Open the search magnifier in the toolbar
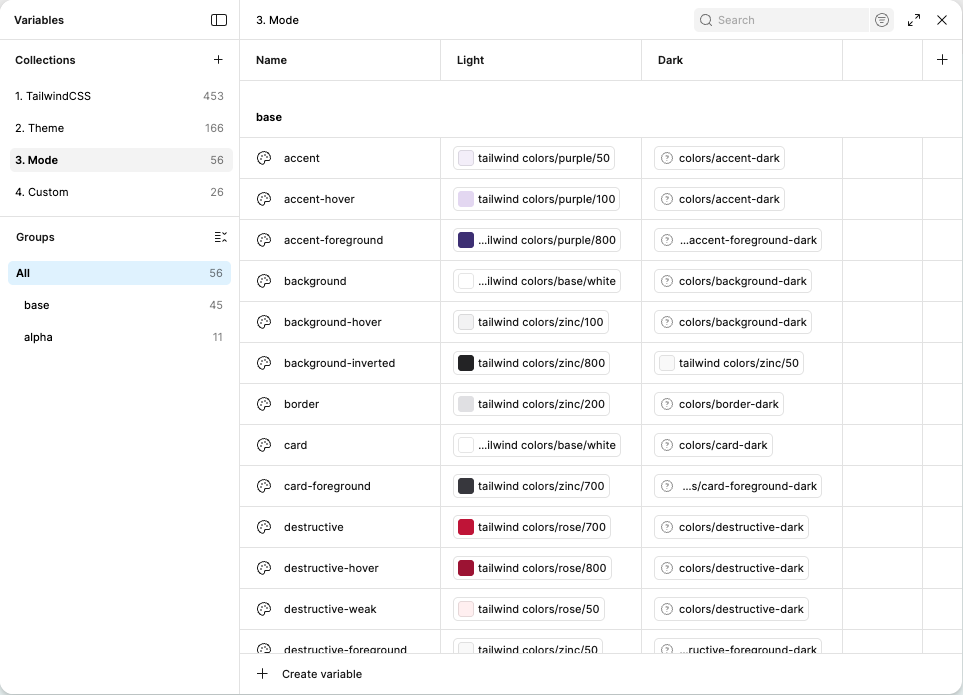 tap(705, 20)
